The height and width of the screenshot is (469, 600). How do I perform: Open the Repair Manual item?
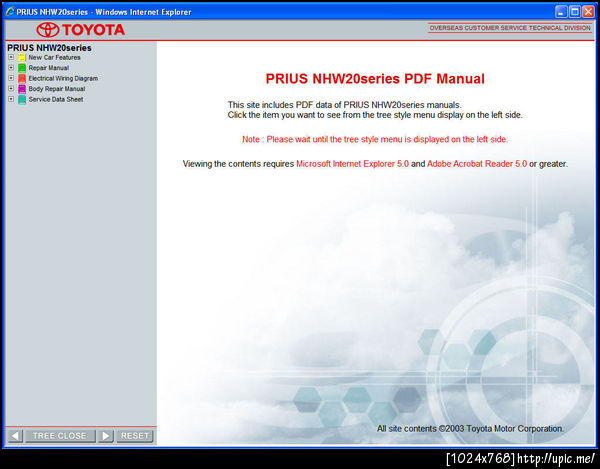coord(49,68)
